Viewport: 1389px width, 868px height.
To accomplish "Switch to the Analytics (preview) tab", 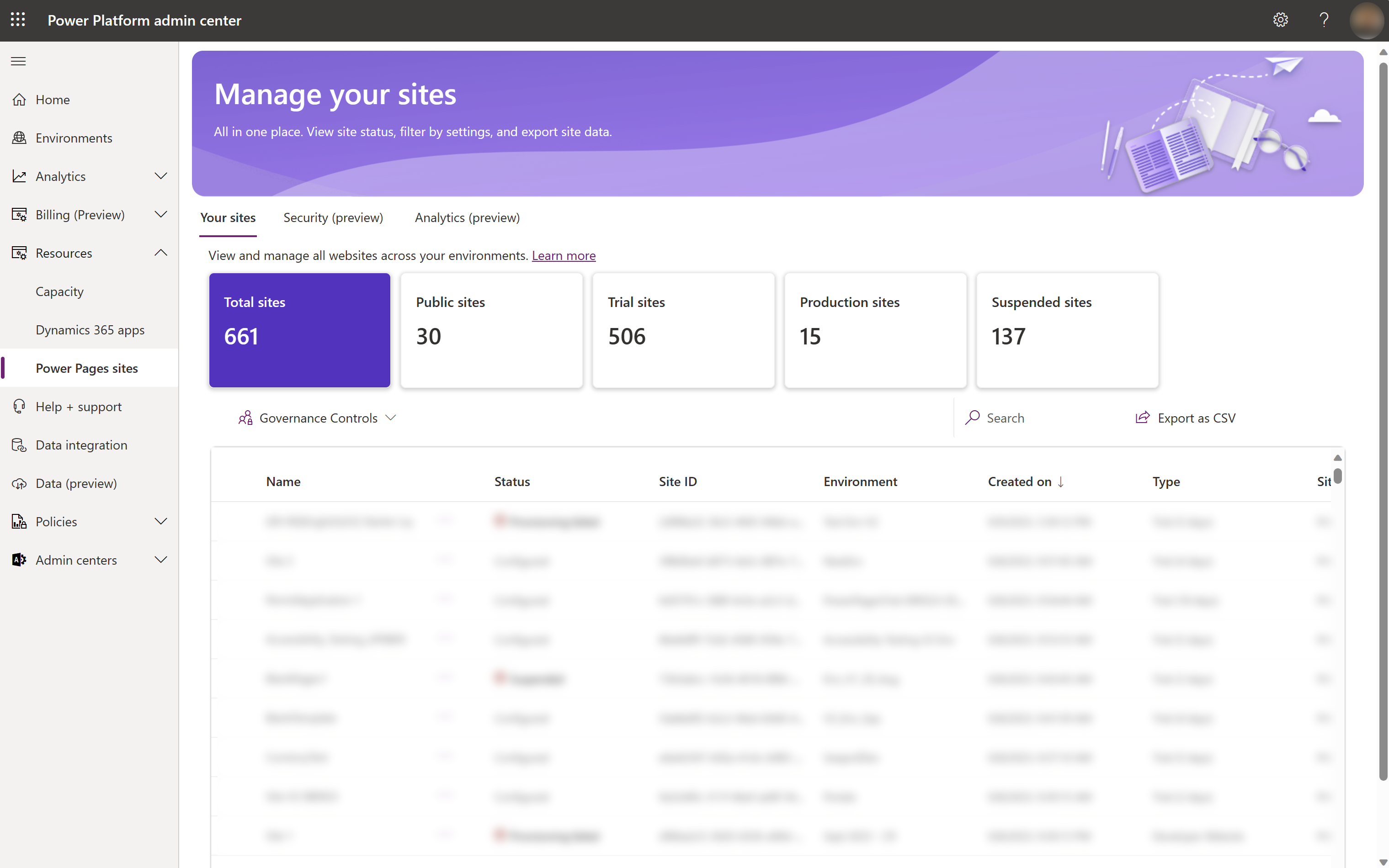I will point(467,217).
